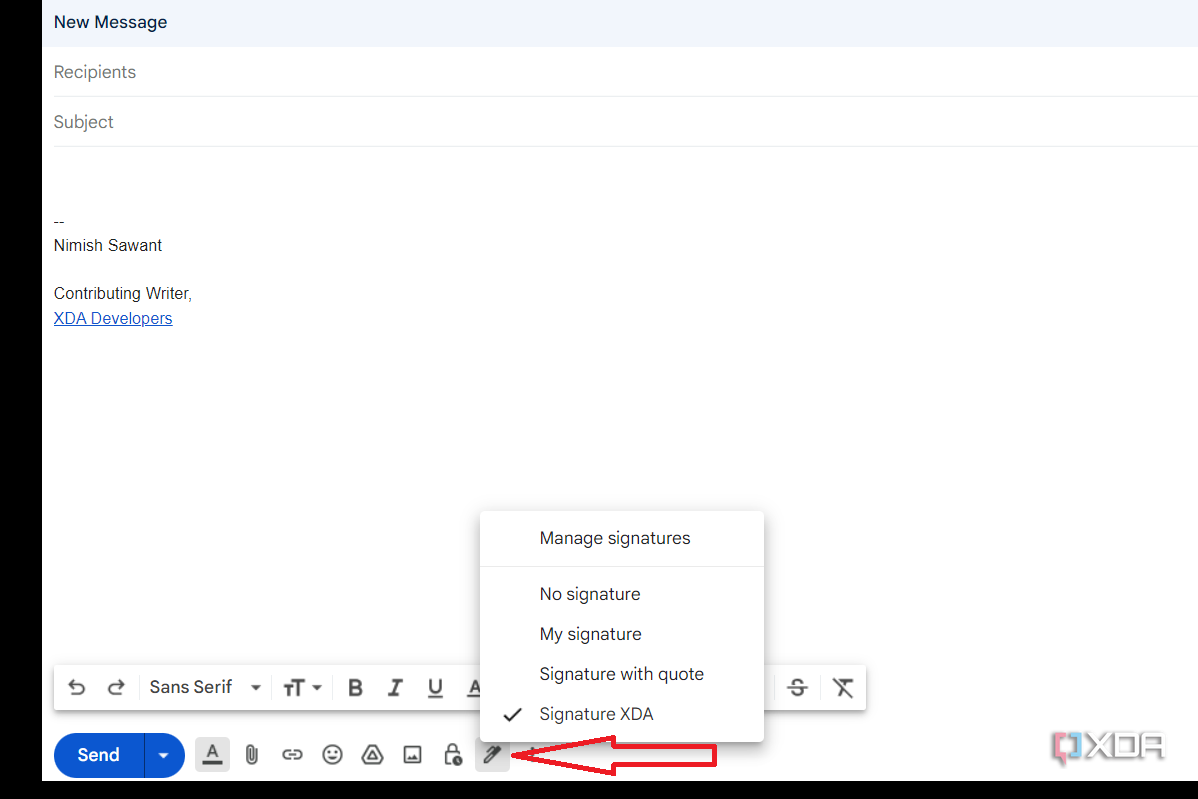Toggle strikethrough formatting
The height and width of the screenshot is (799, 1198).
(797, 687)
